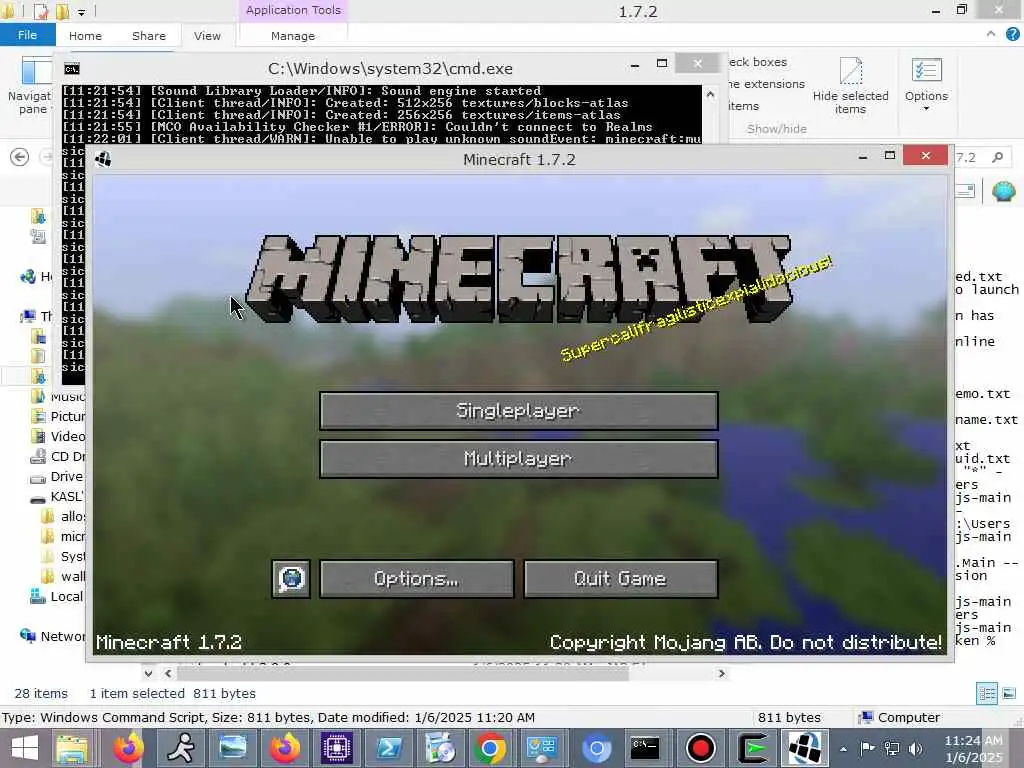This screenshot has height=768, width=1024.
Task: Expand the Options dropdown arrow in ribbon
Action: [x=926, y=108]
